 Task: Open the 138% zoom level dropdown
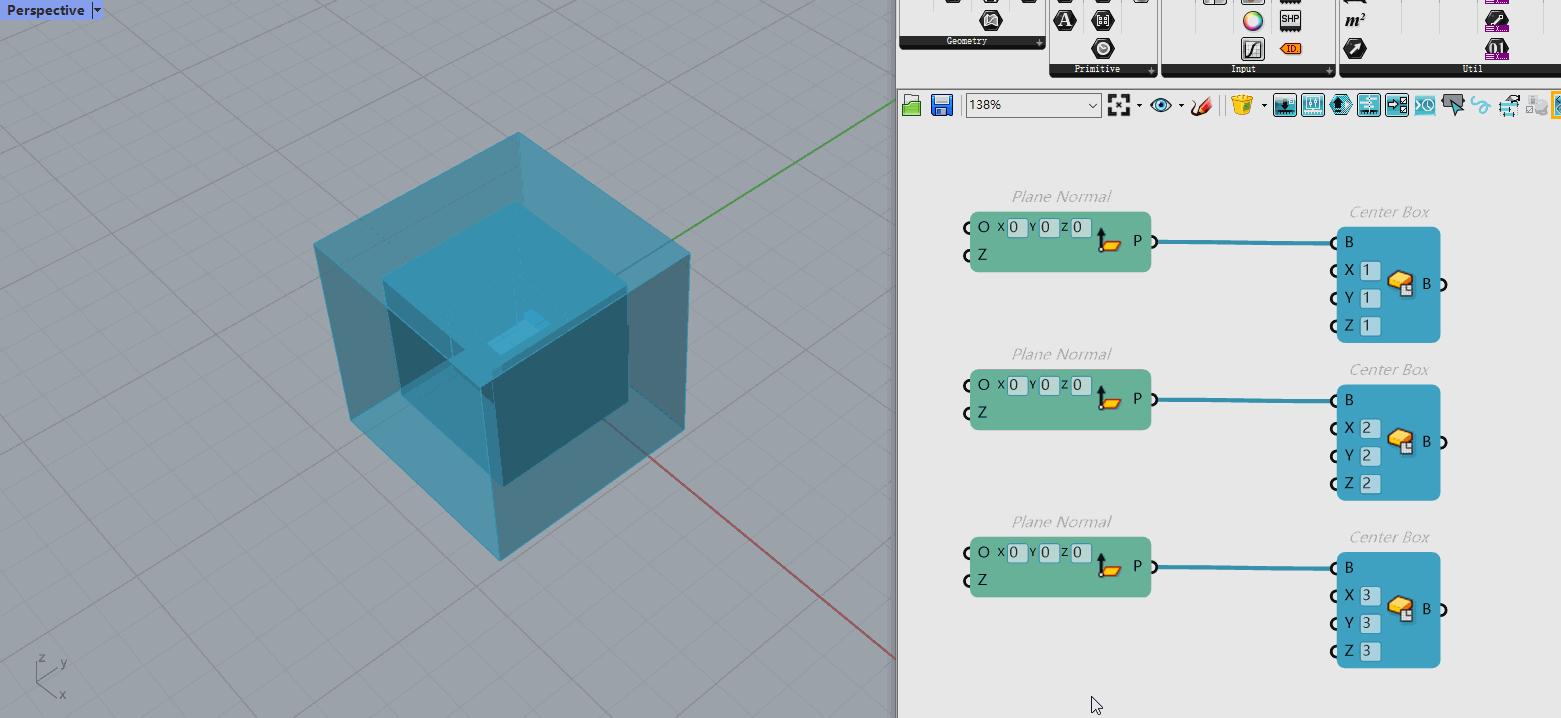click(x=1092, y=105)
